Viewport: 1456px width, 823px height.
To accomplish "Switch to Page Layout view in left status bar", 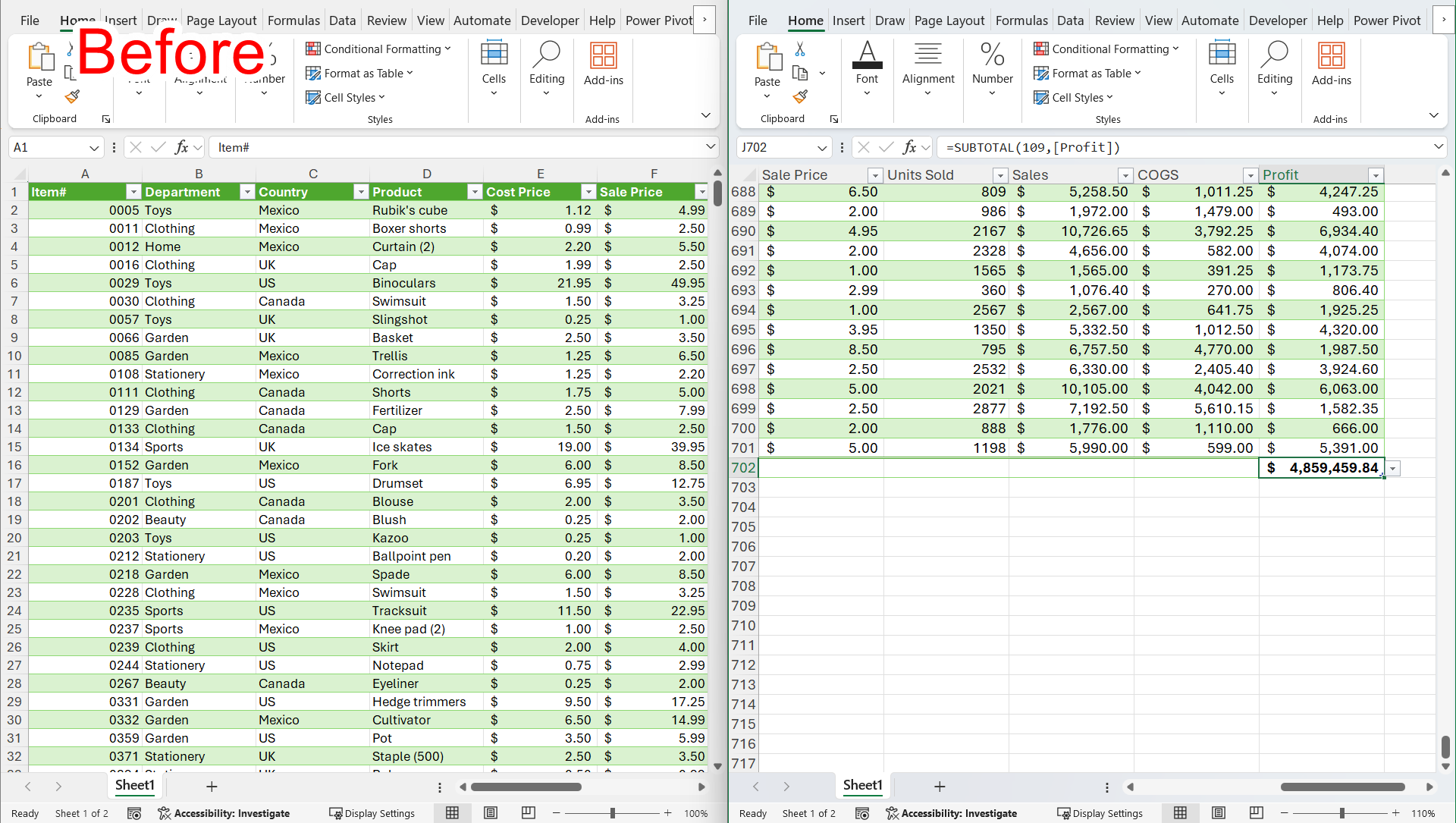I will (491, 813).
